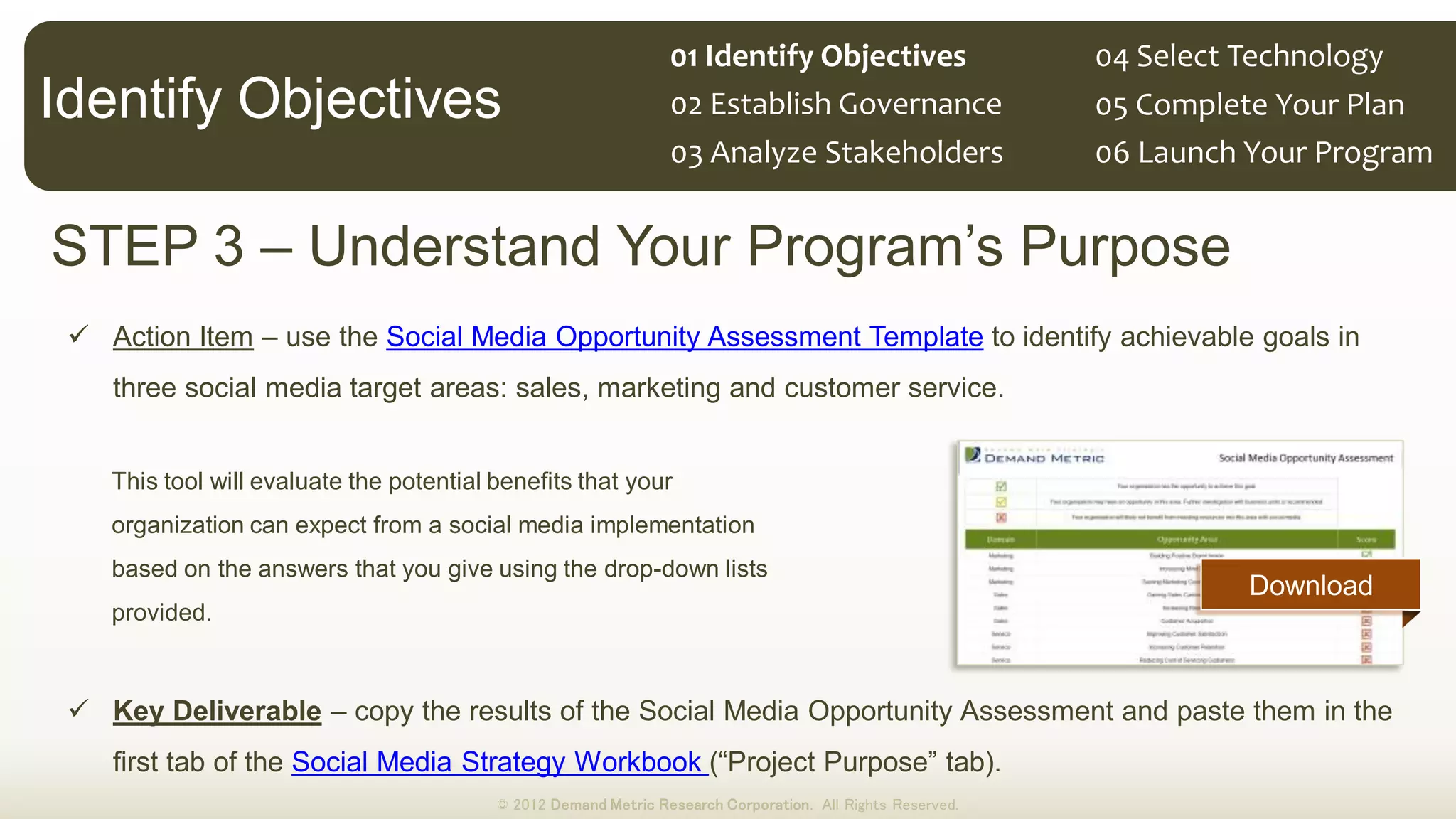
Task: Click the bold Key Deliverable label
Action: tap(217, 711)
